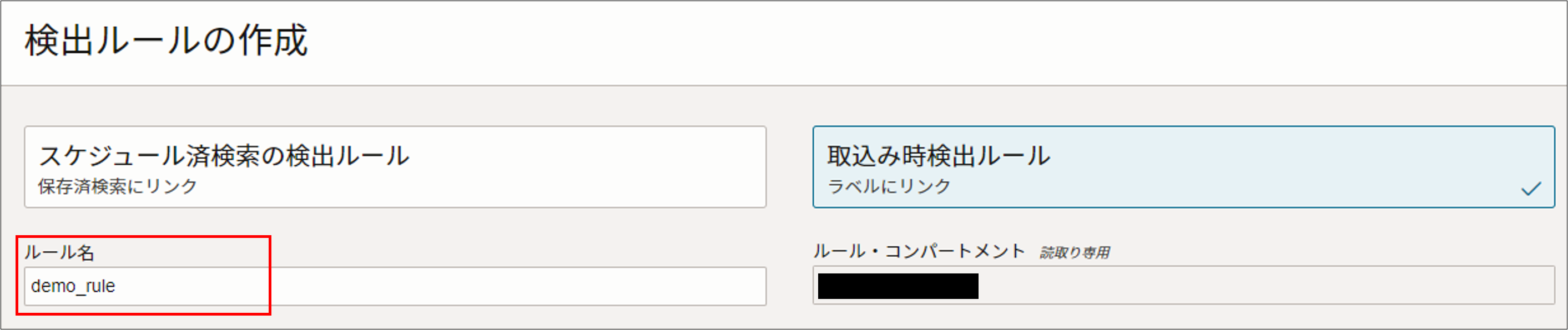This screenshot has height=330, width=1568.
Task: Click the ルール名 field label
Action: [x=61, y=253]
